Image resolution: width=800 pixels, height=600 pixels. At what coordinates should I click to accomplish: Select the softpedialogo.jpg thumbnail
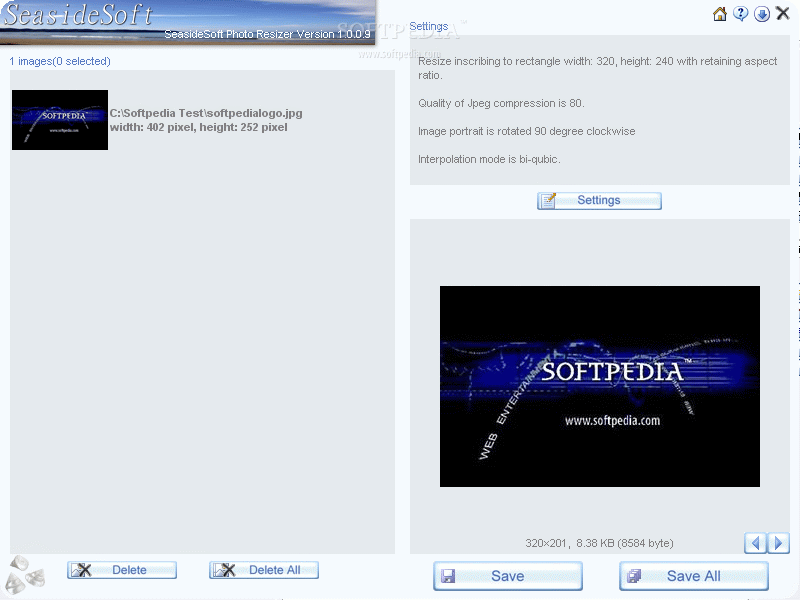click(60, 120)
